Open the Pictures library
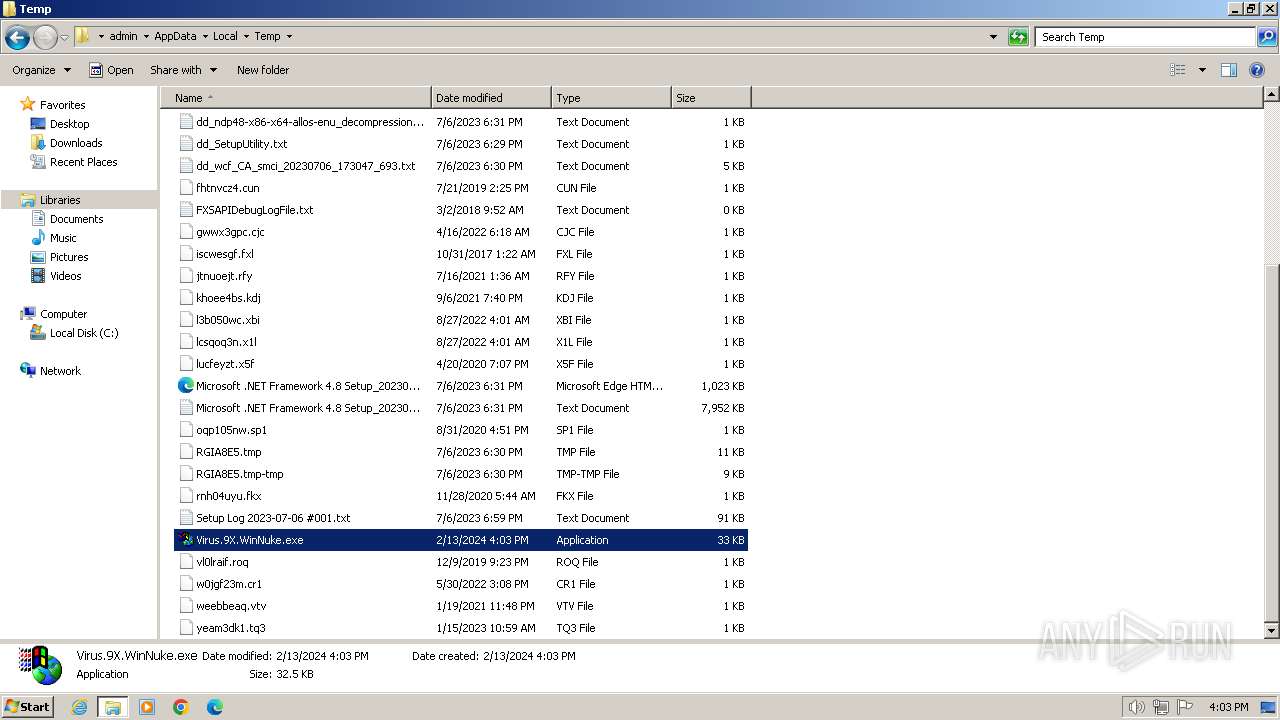 coord(69,257)
